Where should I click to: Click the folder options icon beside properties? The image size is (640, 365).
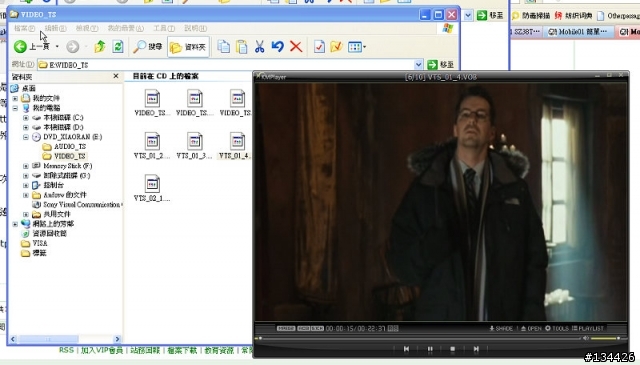tap(336, 47)
